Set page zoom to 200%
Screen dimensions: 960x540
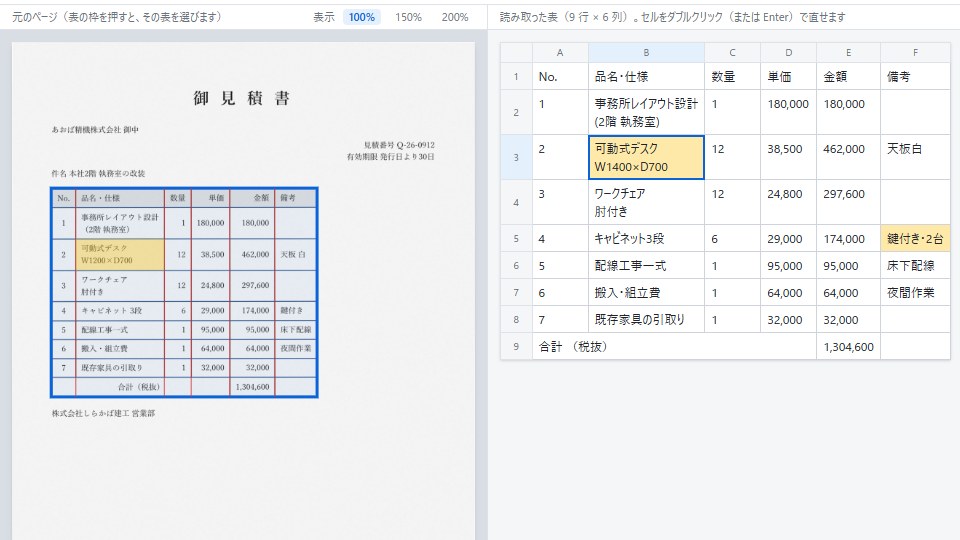[x=455, y=17]
